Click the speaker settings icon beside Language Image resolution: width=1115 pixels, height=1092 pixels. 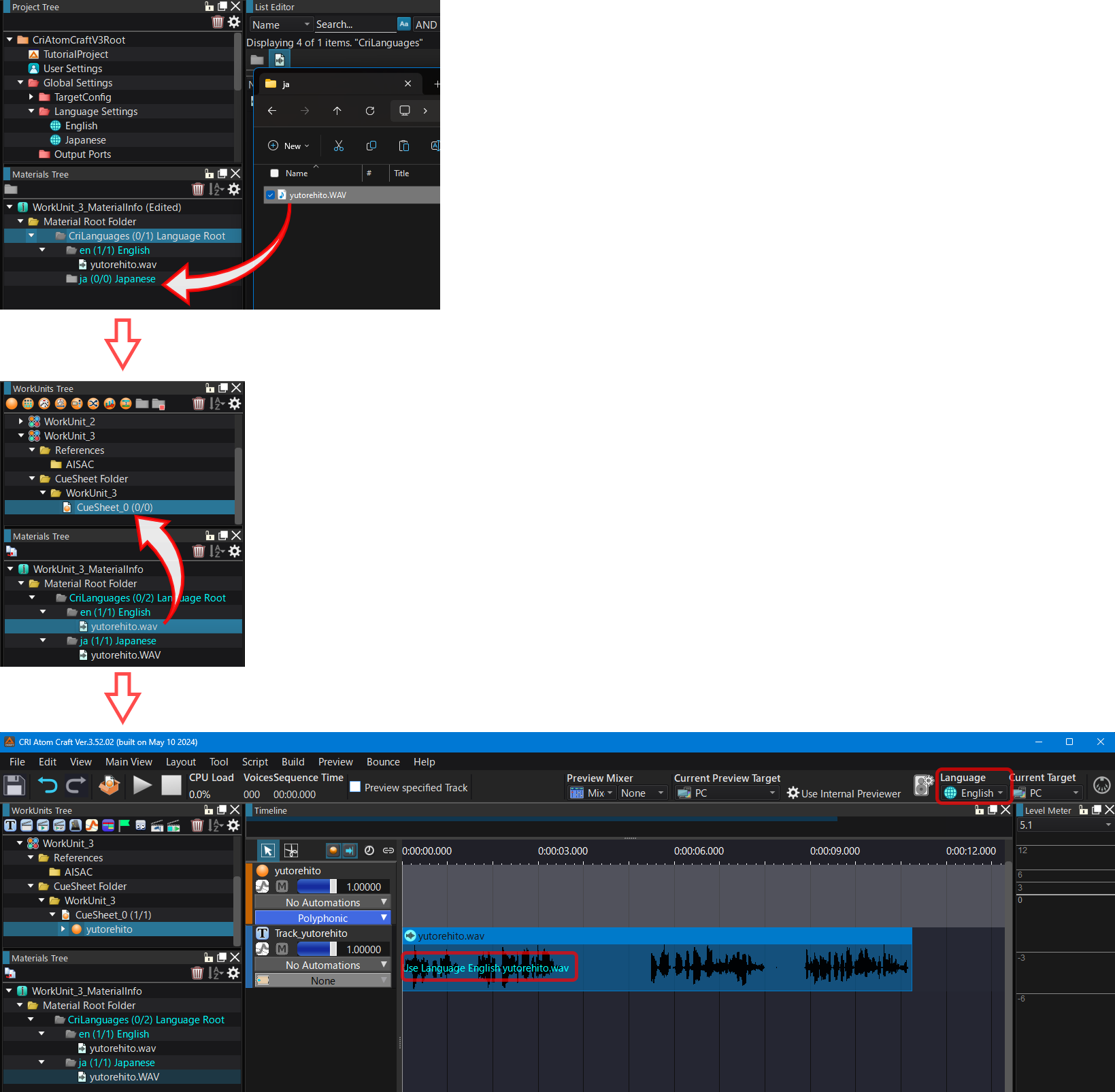924,785
